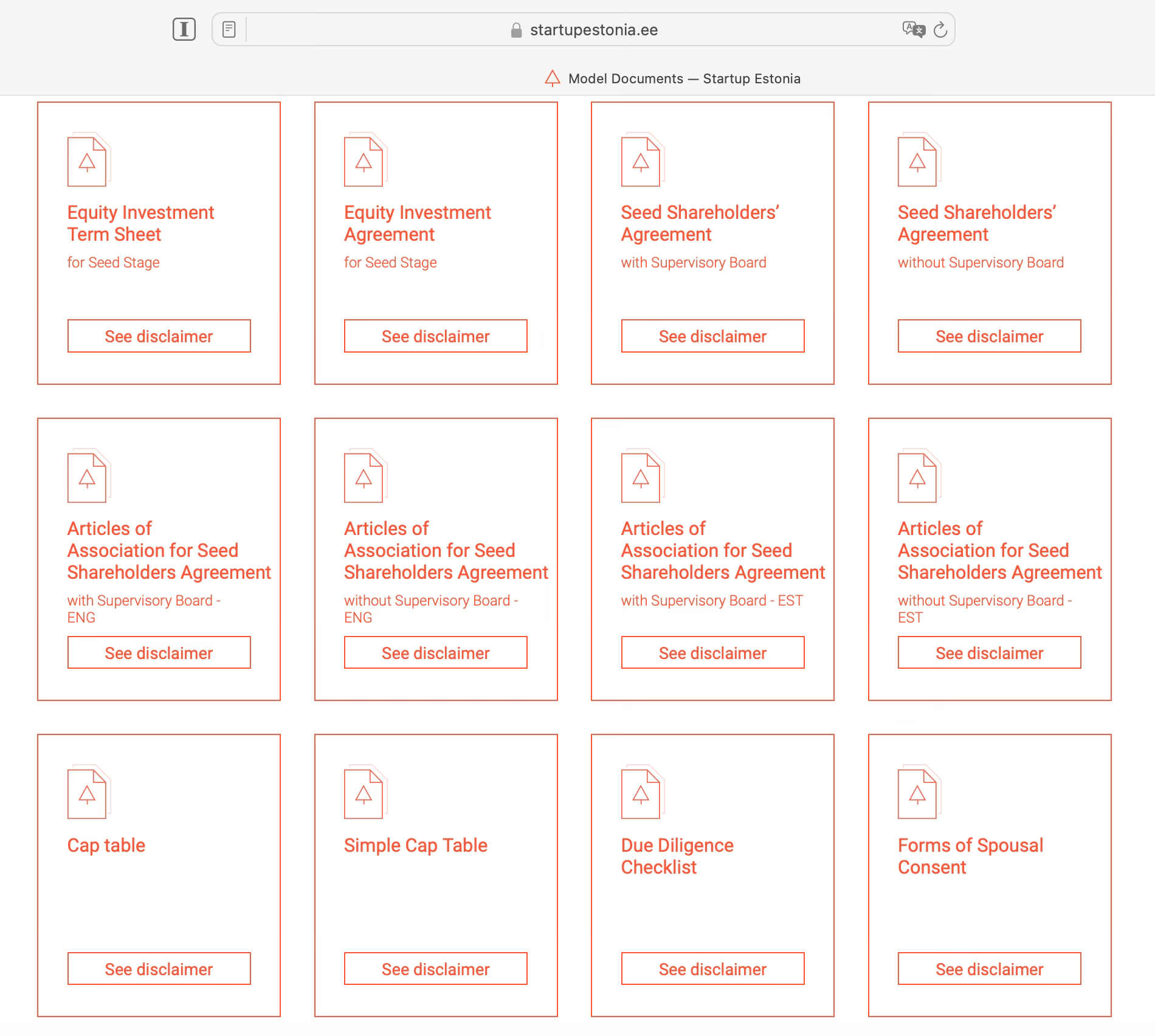See disclaimer for Articles with Supervisory Board ENG
Screen dimensions: 1155x1036
tap(159, 653)
